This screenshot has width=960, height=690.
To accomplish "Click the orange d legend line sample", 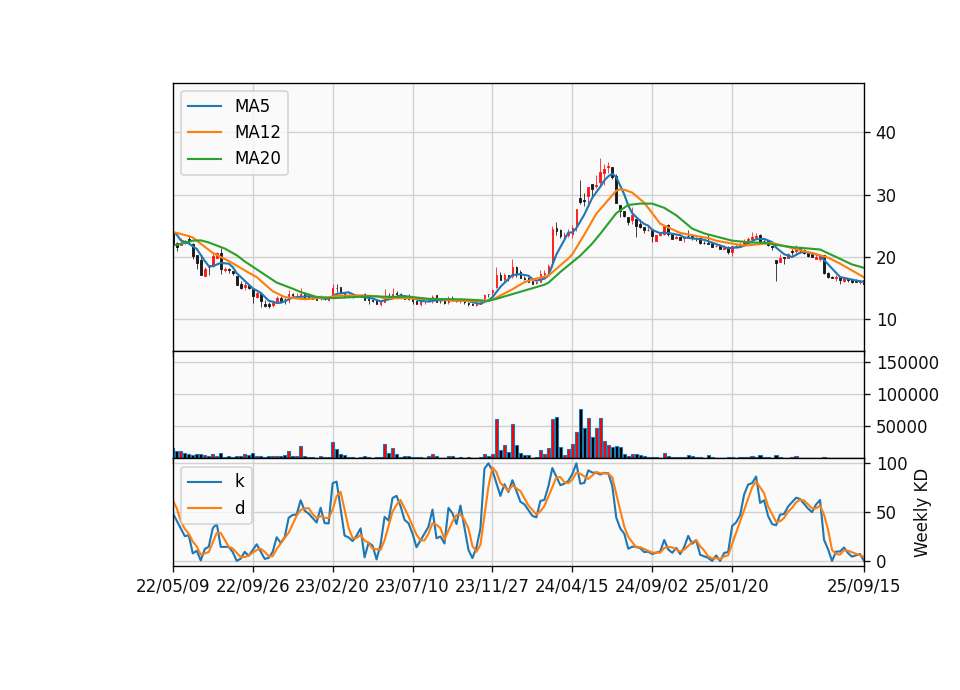I will tap(204, 508).
